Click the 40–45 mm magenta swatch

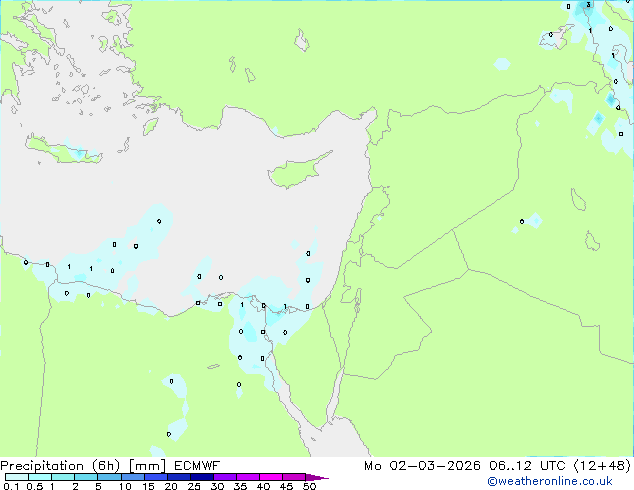pyautogui.click(x=271, y=477)
